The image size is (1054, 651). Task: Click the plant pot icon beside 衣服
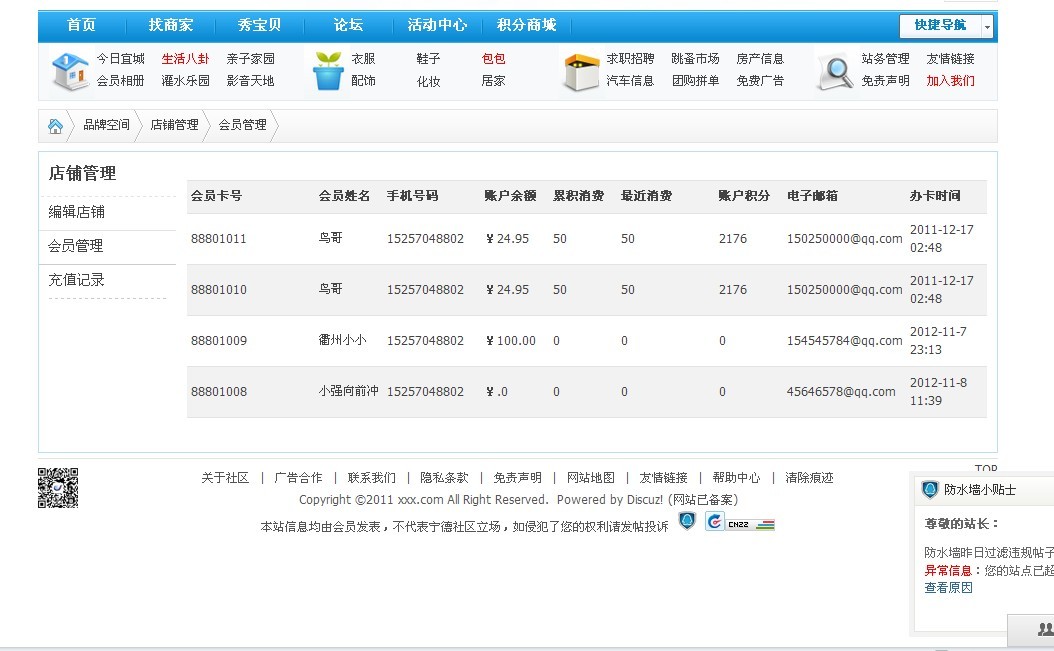coord(328,71)
